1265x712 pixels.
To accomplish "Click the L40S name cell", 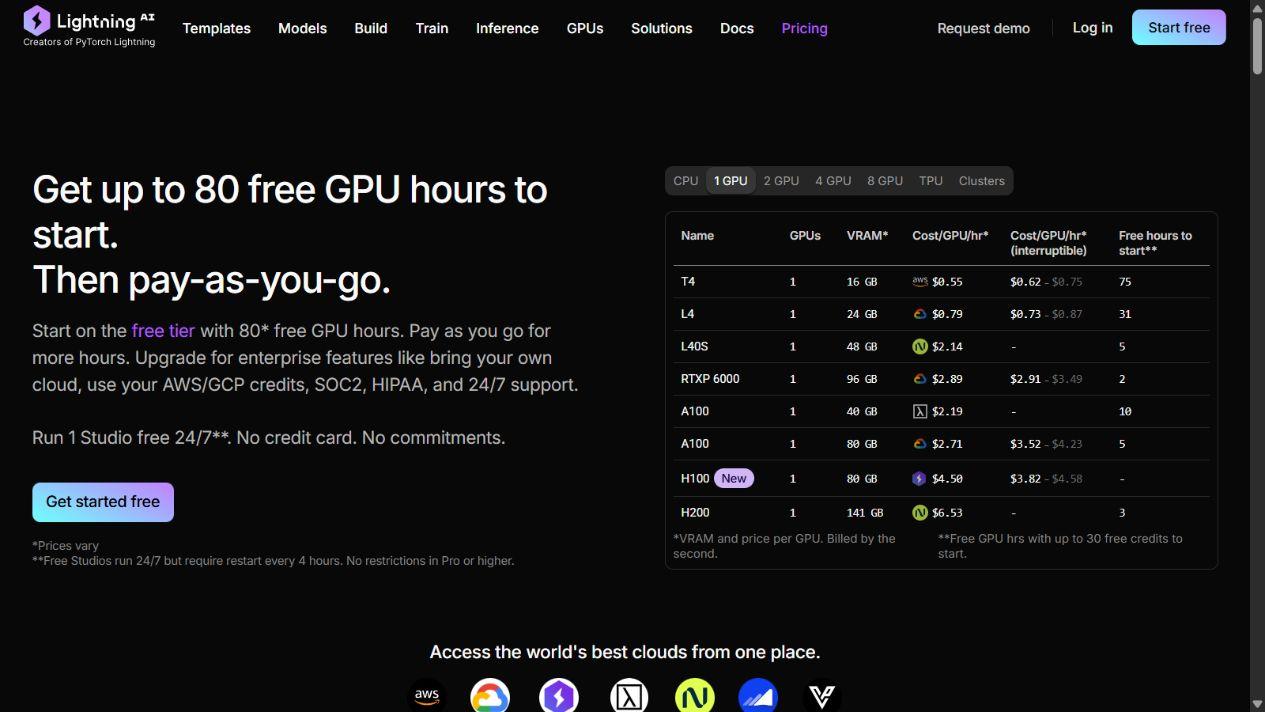I will [695, 346].
